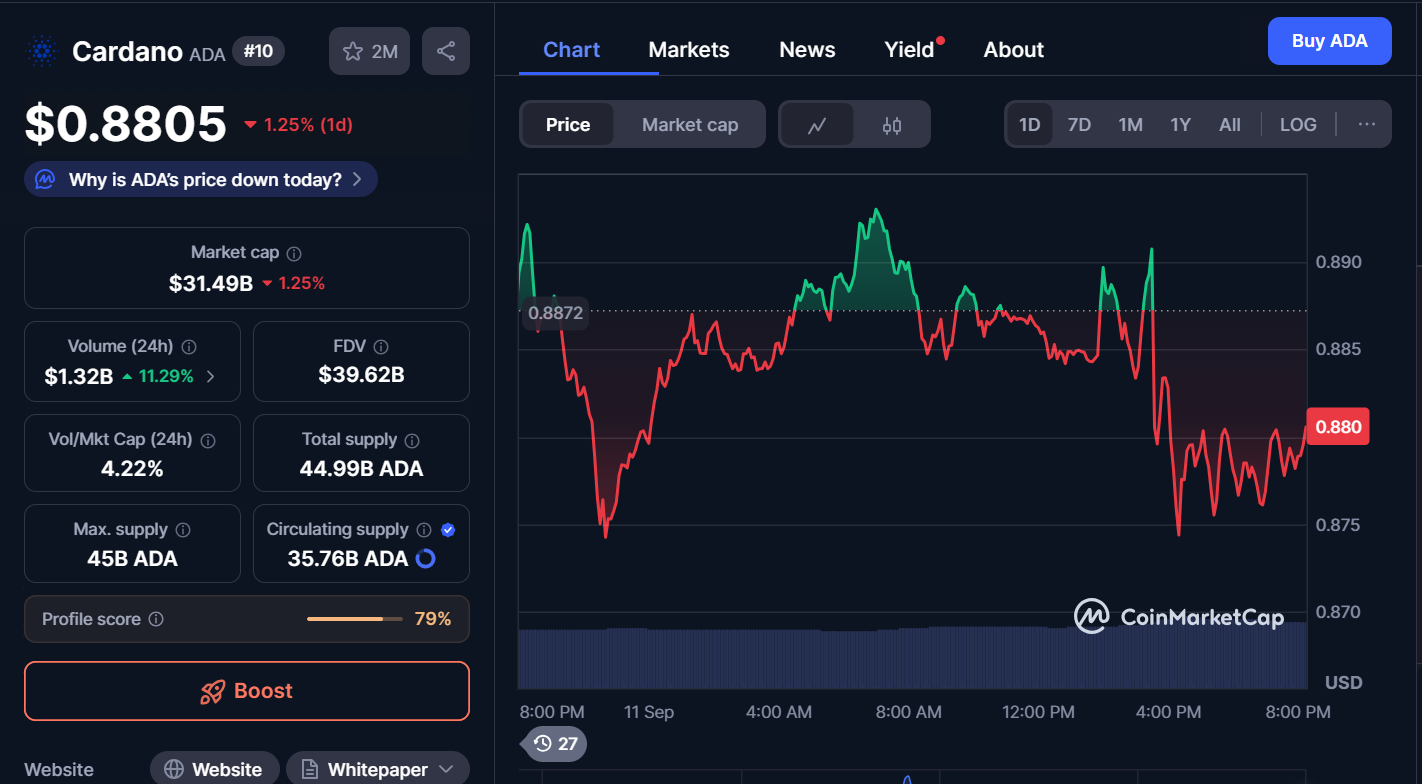Click the 0.8872 opening price label

point(555,313)
